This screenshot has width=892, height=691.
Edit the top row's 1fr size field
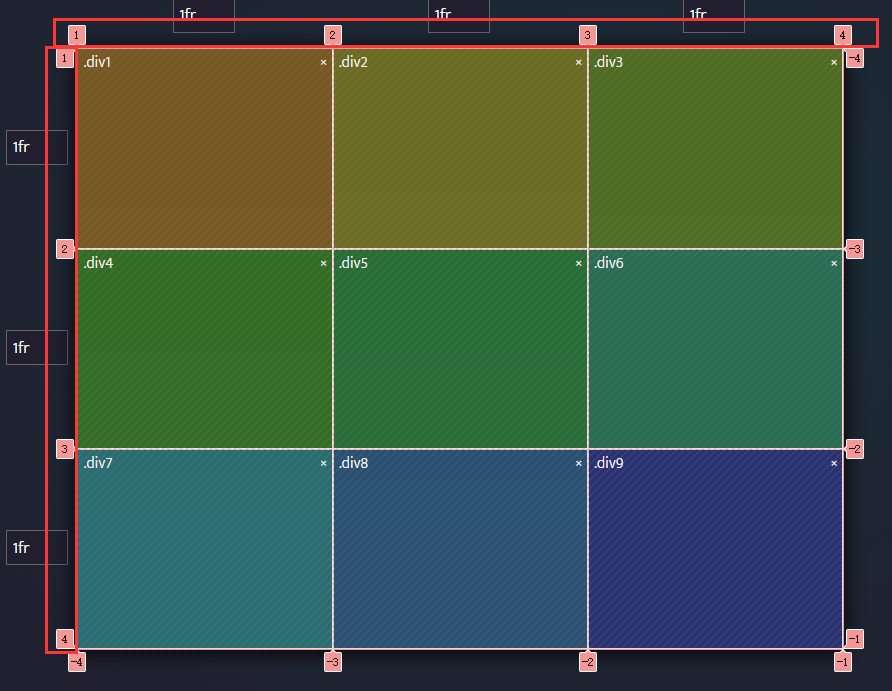[36, 147]
